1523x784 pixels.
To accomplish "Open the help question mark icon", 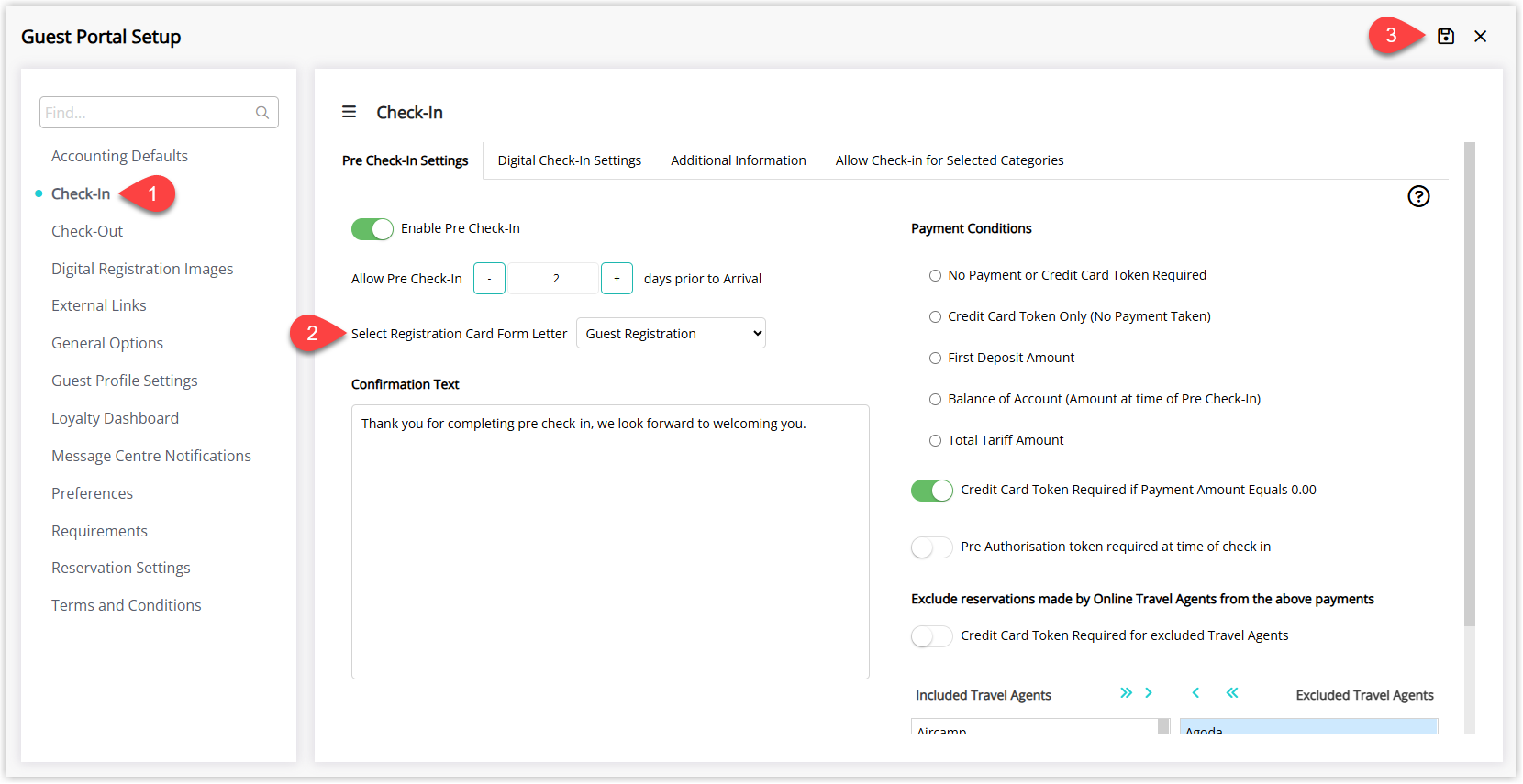I will [x=1418, y=196].
